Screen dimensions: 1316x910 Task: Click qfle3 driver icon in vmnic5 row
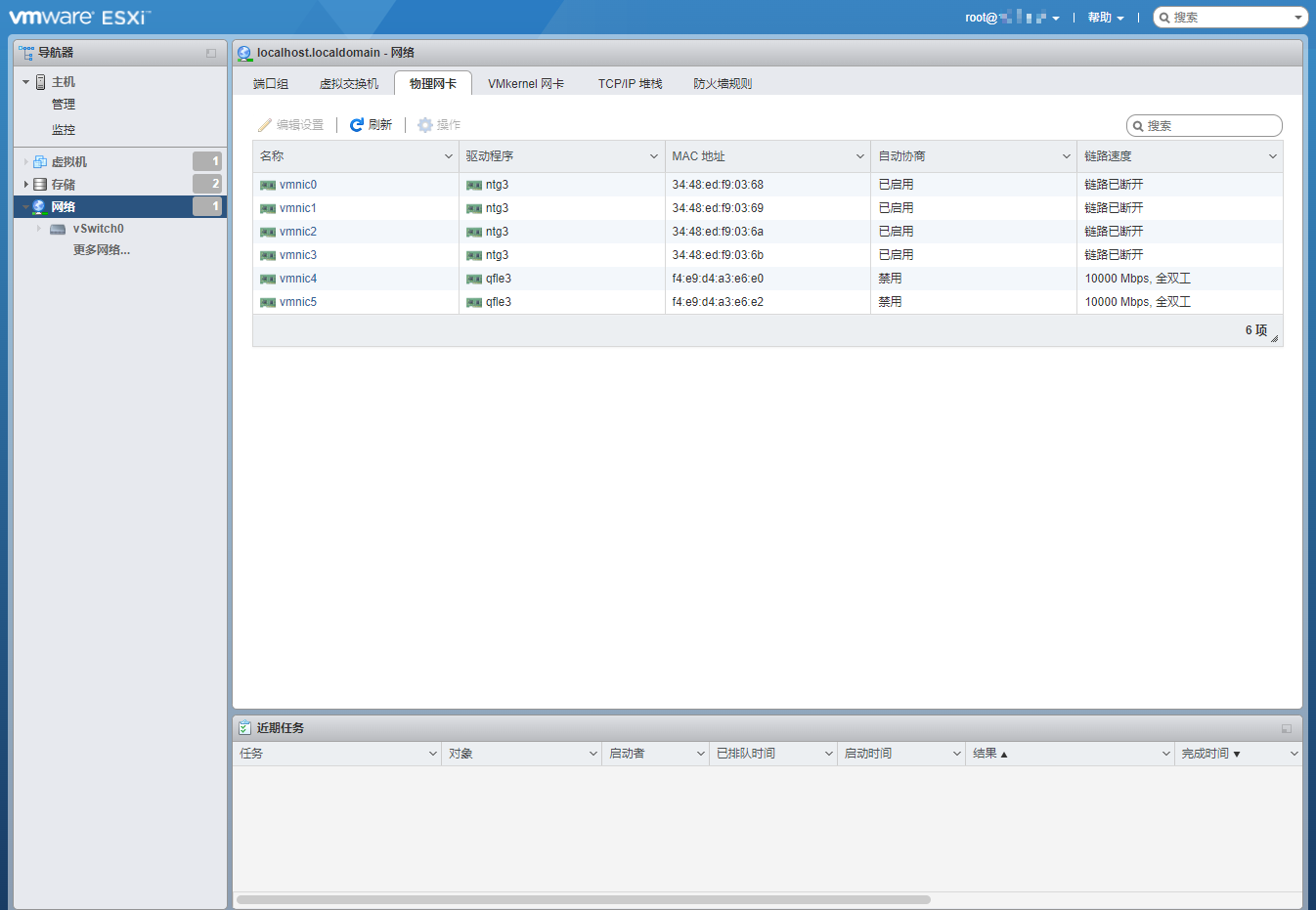click(474, 302)
